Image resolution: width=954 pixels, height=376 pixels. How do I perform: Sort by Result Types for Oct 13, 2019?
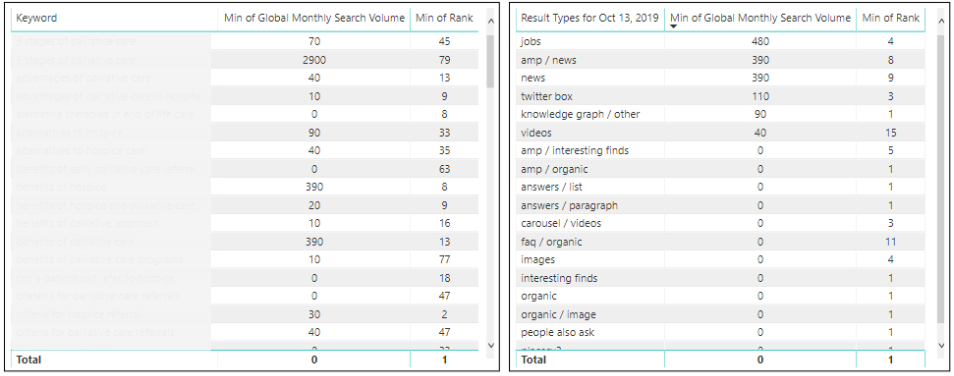590,18
